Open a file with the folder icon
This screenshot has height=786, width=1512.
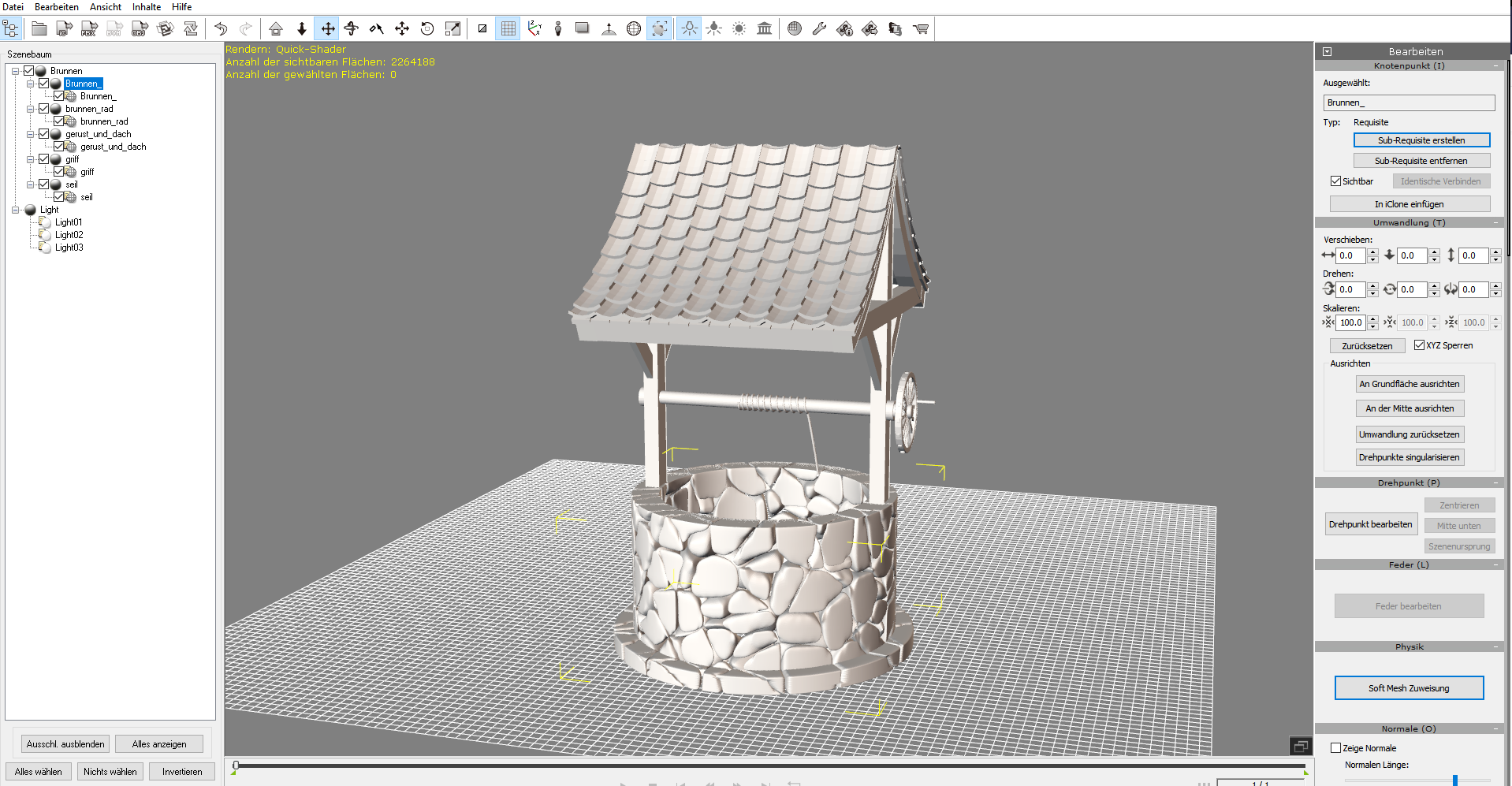click(x=39, y=29)
